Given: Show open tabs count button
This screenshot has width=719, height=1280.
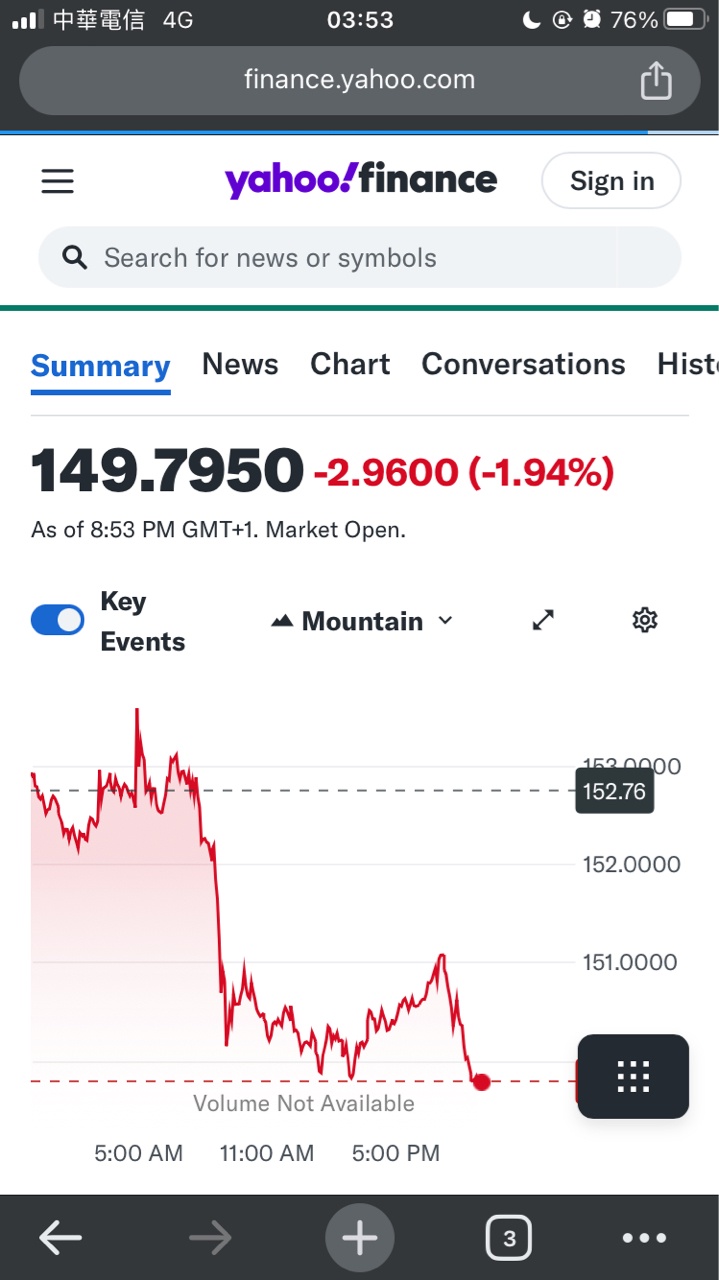Looking at the screenshot, I should coord(509,1239).
